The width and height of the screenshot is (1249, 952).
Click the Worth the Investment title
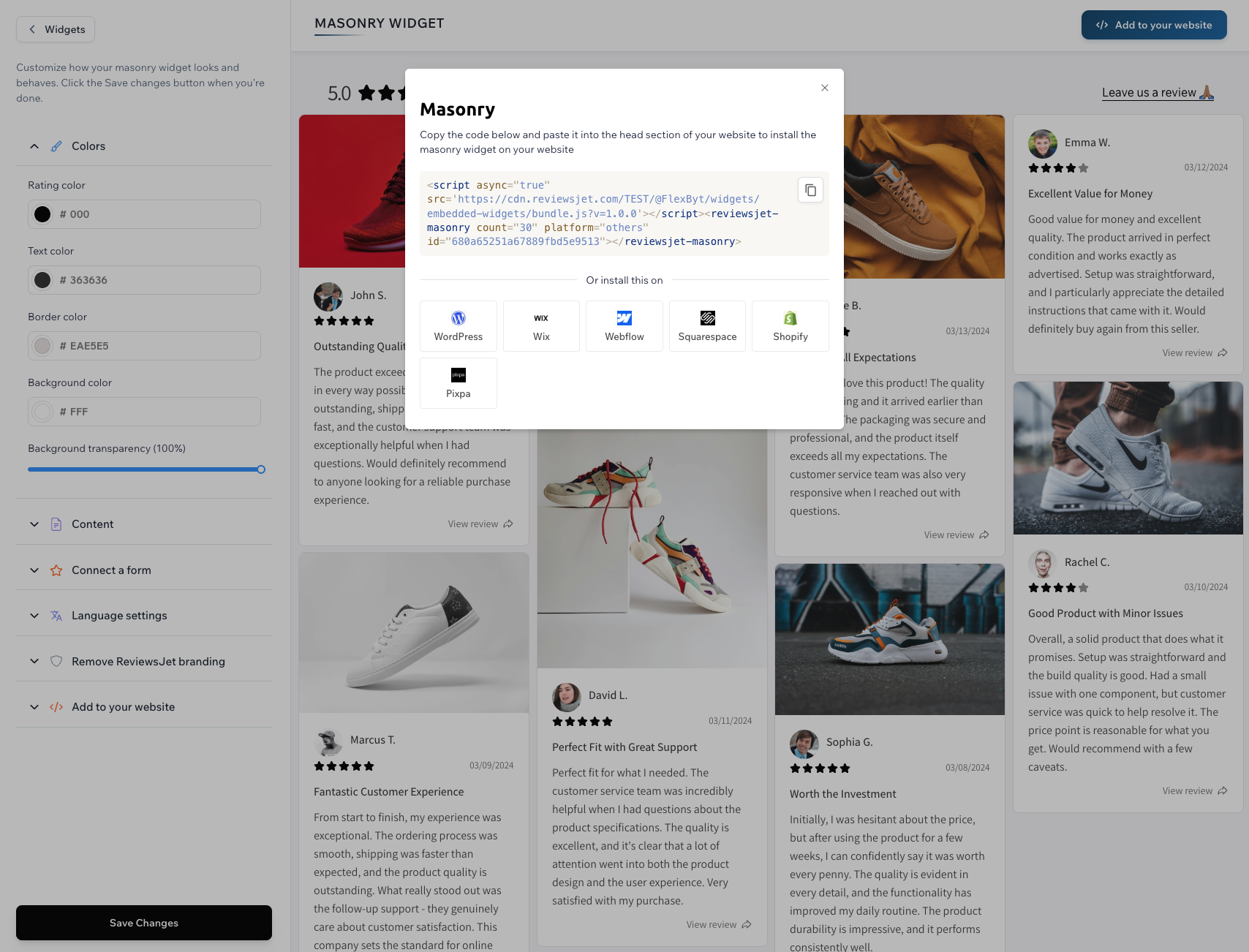click(x=843, y=794)
